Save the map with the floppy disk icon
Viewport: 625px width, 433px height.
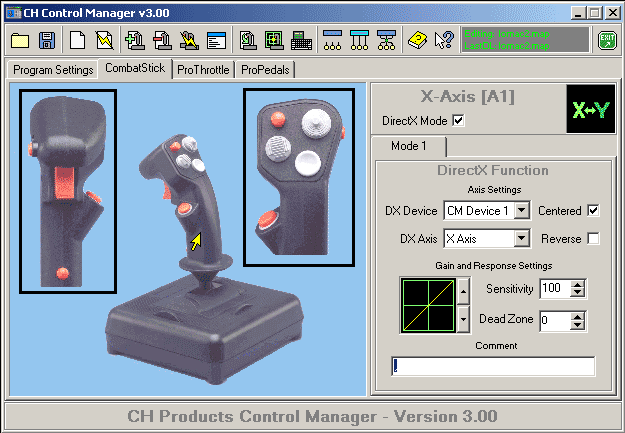point(47,40)
